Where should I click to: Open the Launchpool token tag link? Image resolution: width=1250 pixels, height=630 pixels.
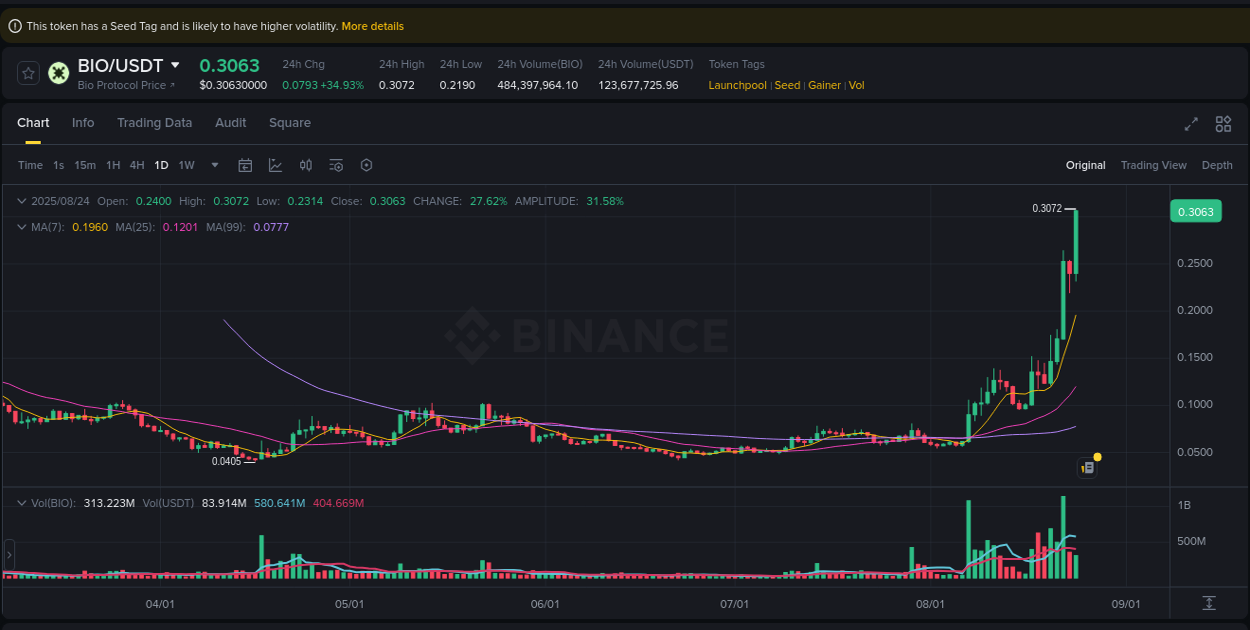point(737,85)
